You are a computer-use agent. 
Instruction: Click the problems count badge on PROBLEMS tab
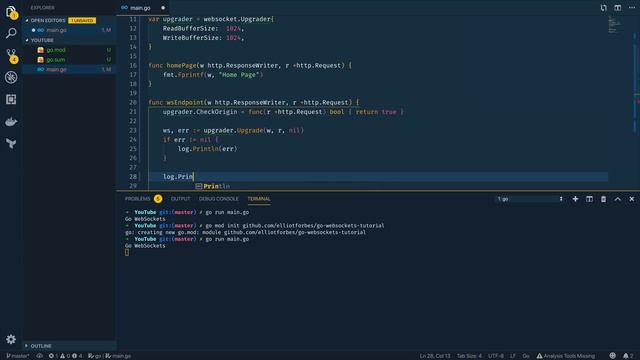pyautogui.click(x=158, y=199)
